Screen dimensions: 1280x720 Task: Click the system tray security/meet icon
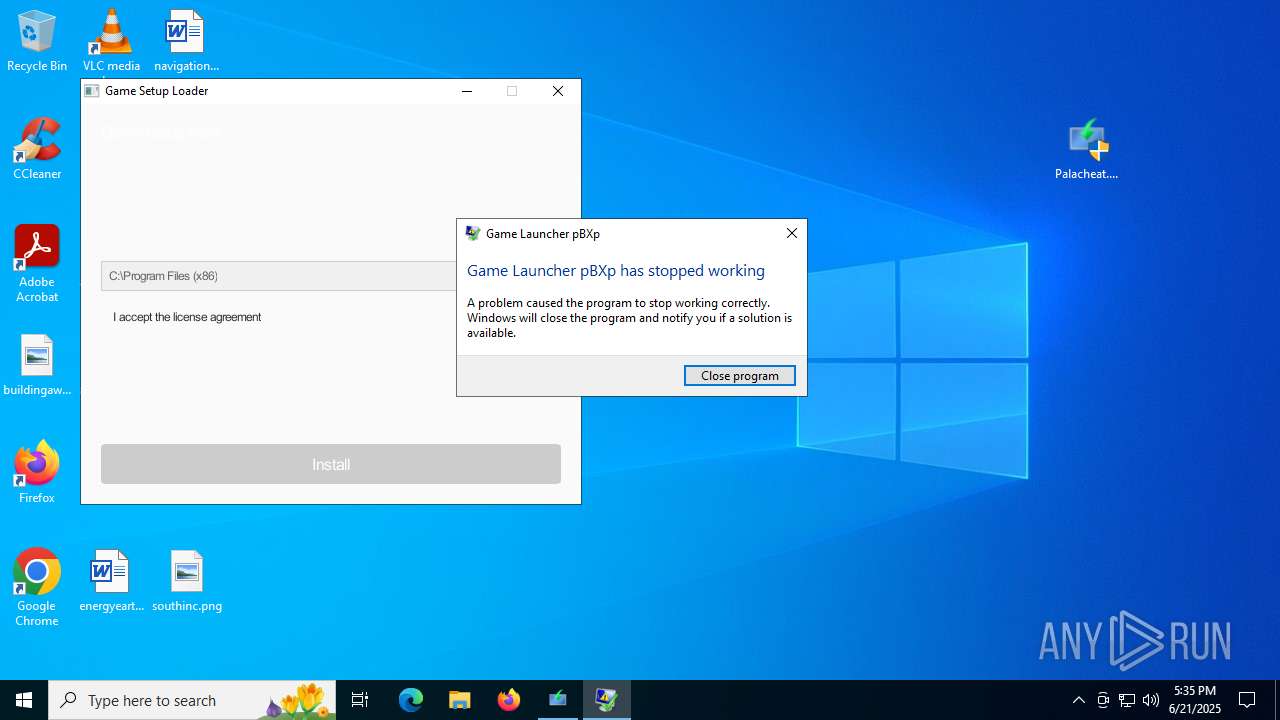point(1103,700)
